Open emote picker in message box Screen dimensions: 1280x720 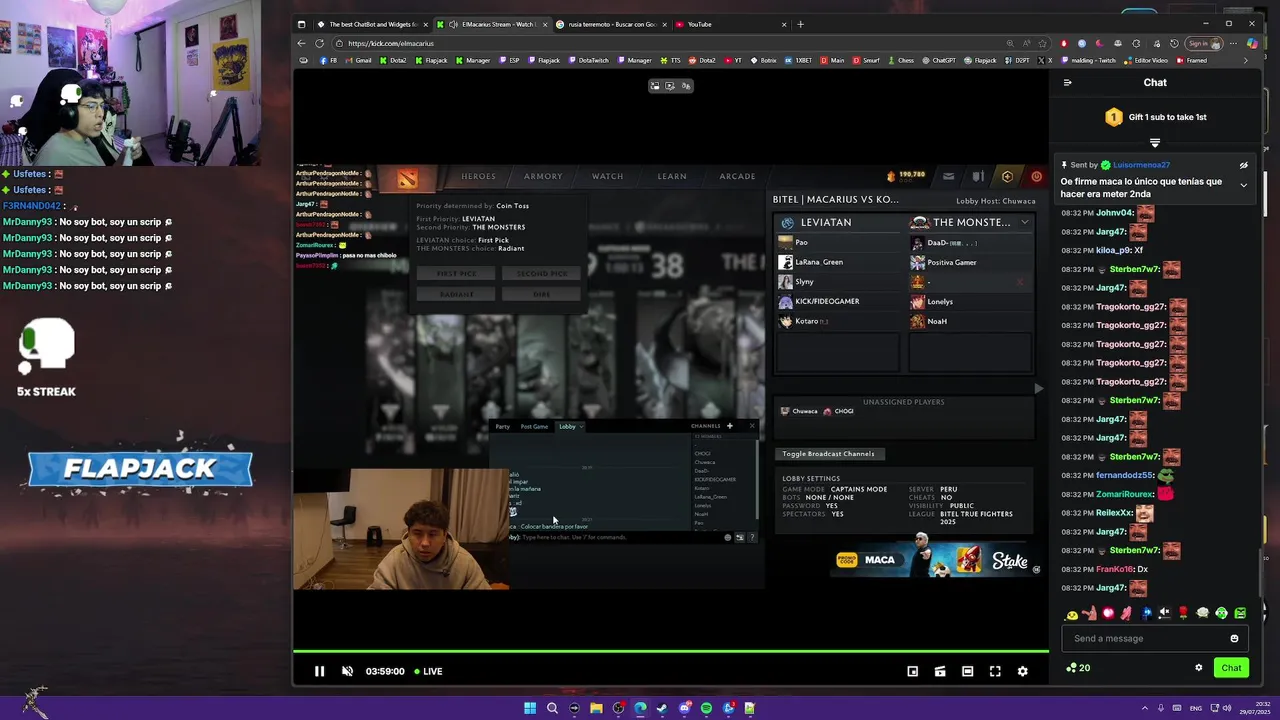(1234, 638)
